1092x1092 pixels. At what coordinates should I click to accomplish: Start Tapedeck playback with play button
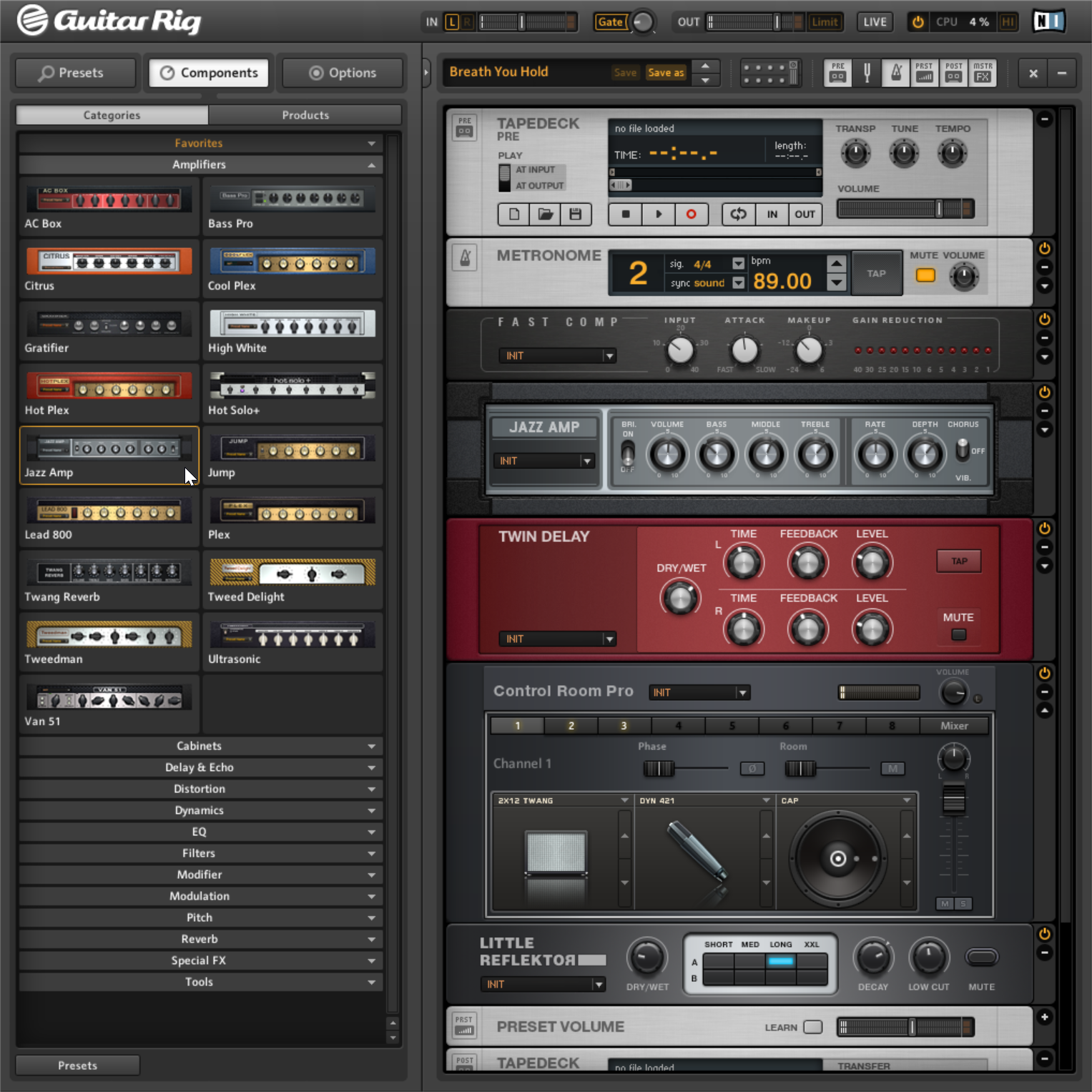659,214
